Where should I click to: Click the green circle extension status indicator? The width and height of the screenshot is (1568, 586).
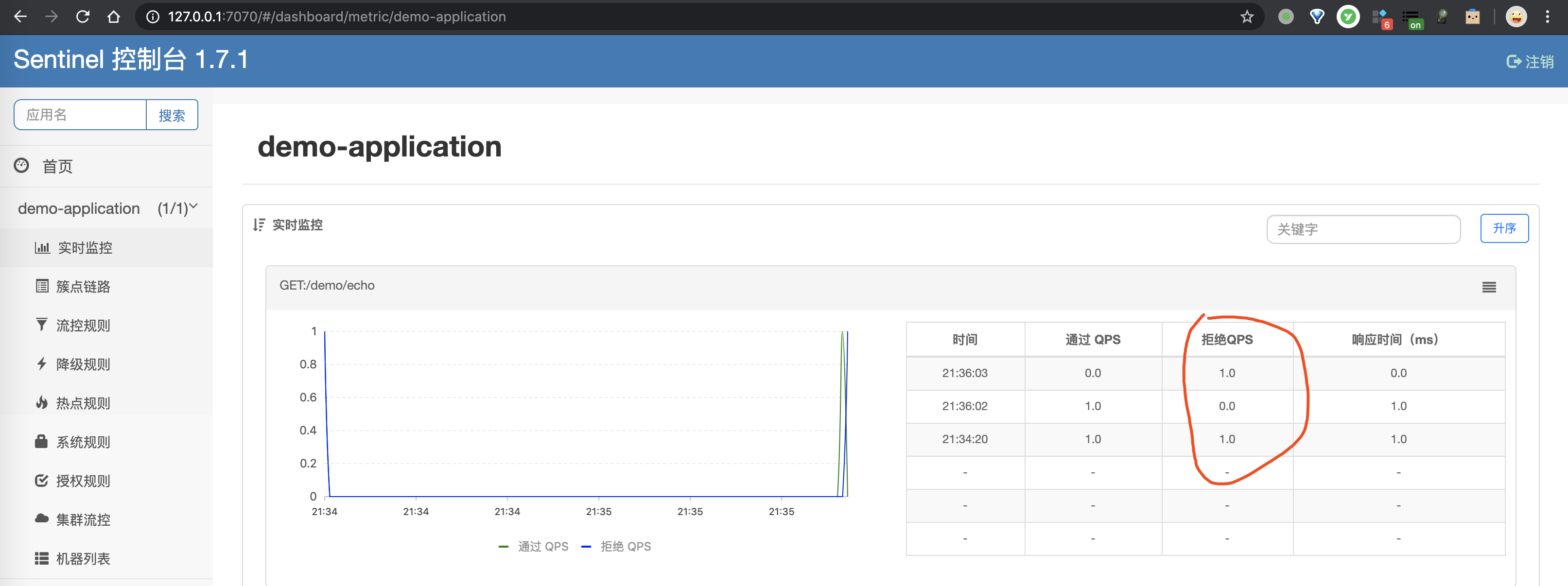coord(1286,17)
